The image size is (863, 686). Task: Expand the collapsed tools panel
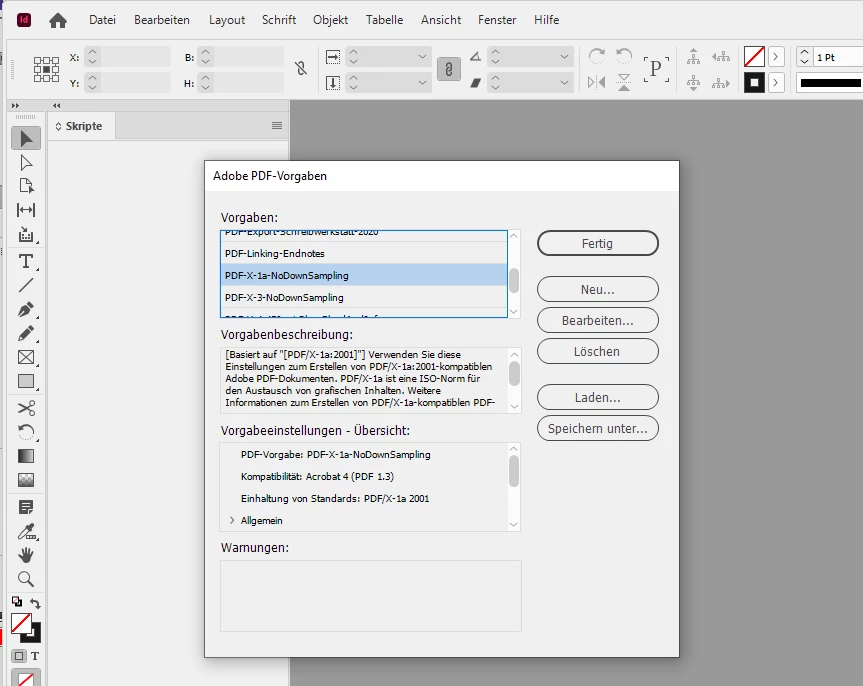point(15,105)
